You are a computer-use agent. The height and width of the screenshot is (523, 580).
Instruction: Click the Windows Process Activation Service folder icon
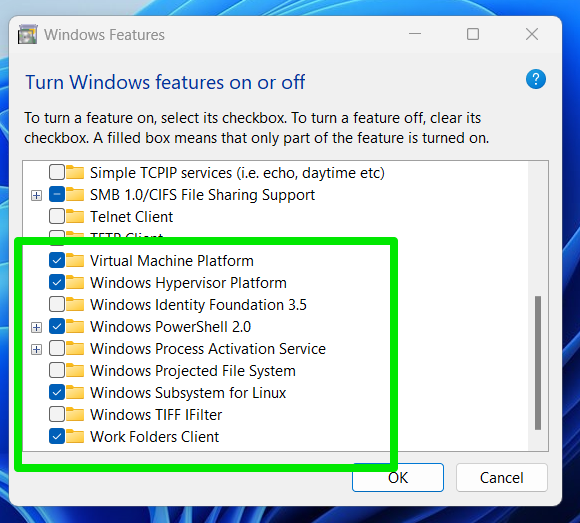pyautogui.click(x=75, y=348)
